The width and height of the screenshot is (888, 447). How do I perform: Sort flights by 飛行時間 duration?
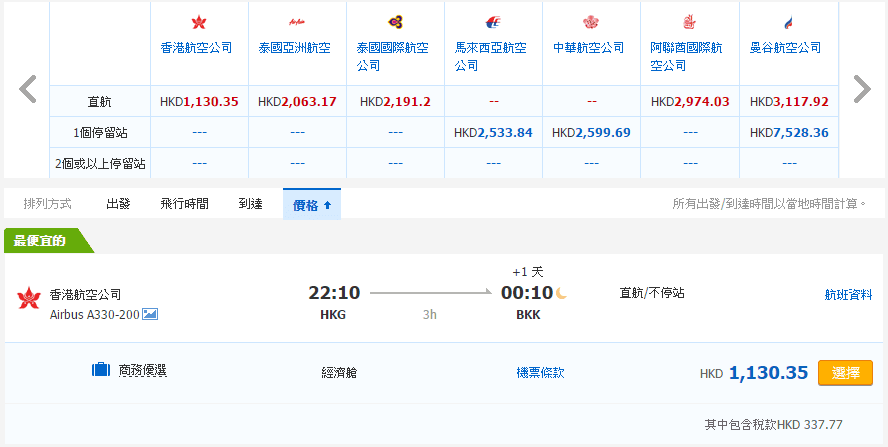(x=184, y=204)
